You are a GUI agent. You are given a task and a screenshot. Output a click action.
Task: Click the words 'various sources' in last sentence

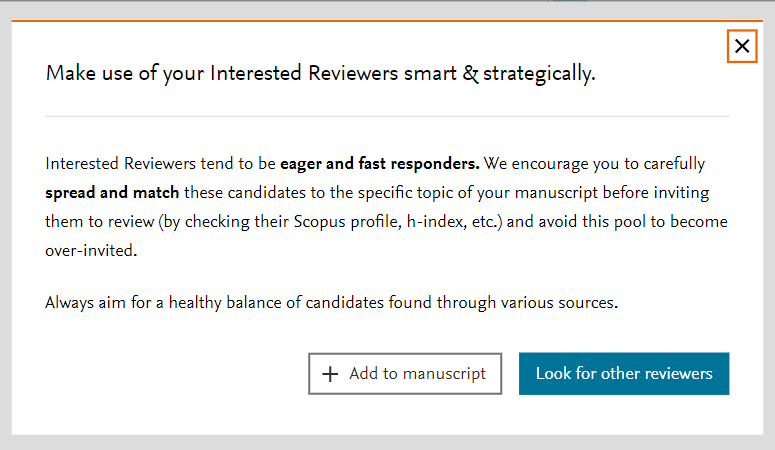(x=559, y=302)
